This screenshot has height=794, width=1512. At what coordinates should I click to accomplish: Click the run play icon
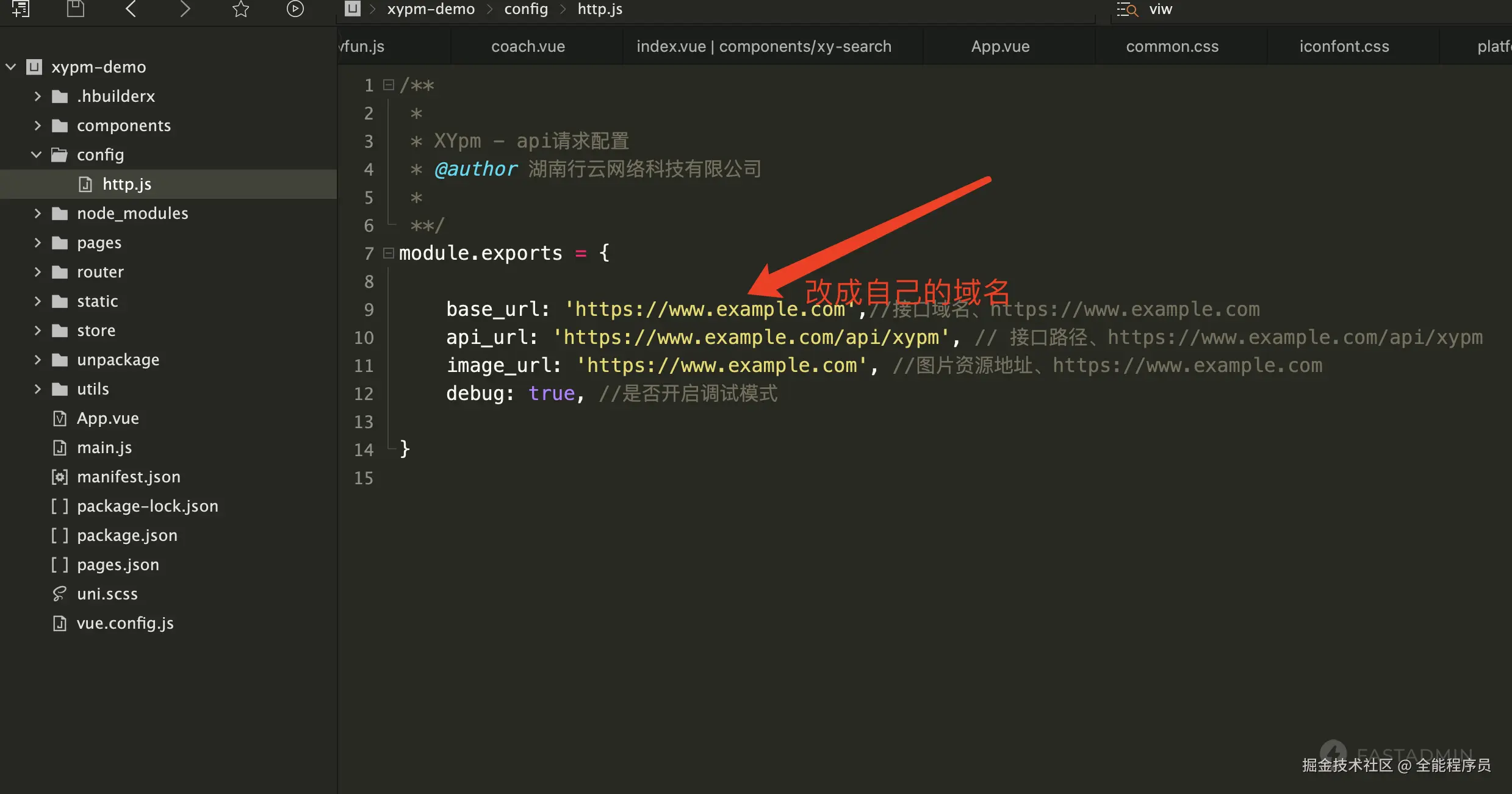tap(295, 9)
